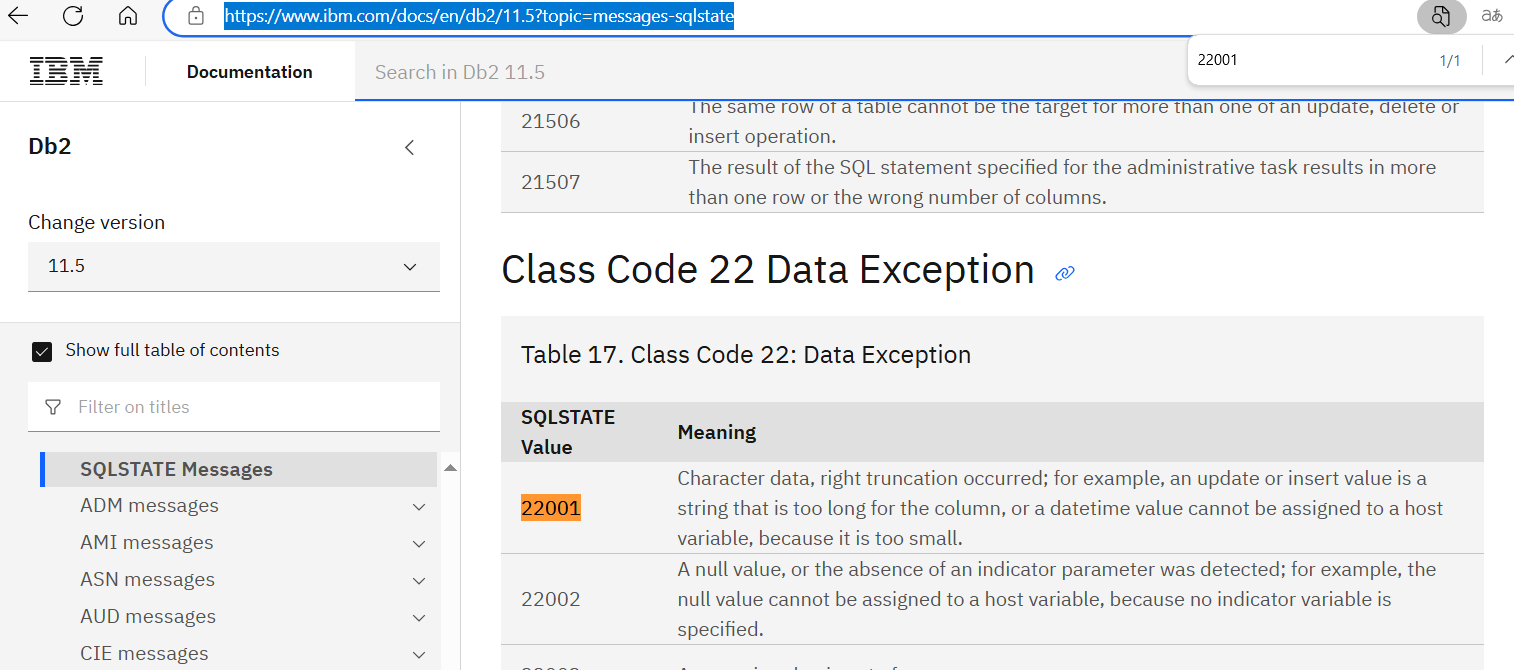Click the 1/1 find match counter
Viewport: 1514px width, 670px height.
coord(1450,61)
